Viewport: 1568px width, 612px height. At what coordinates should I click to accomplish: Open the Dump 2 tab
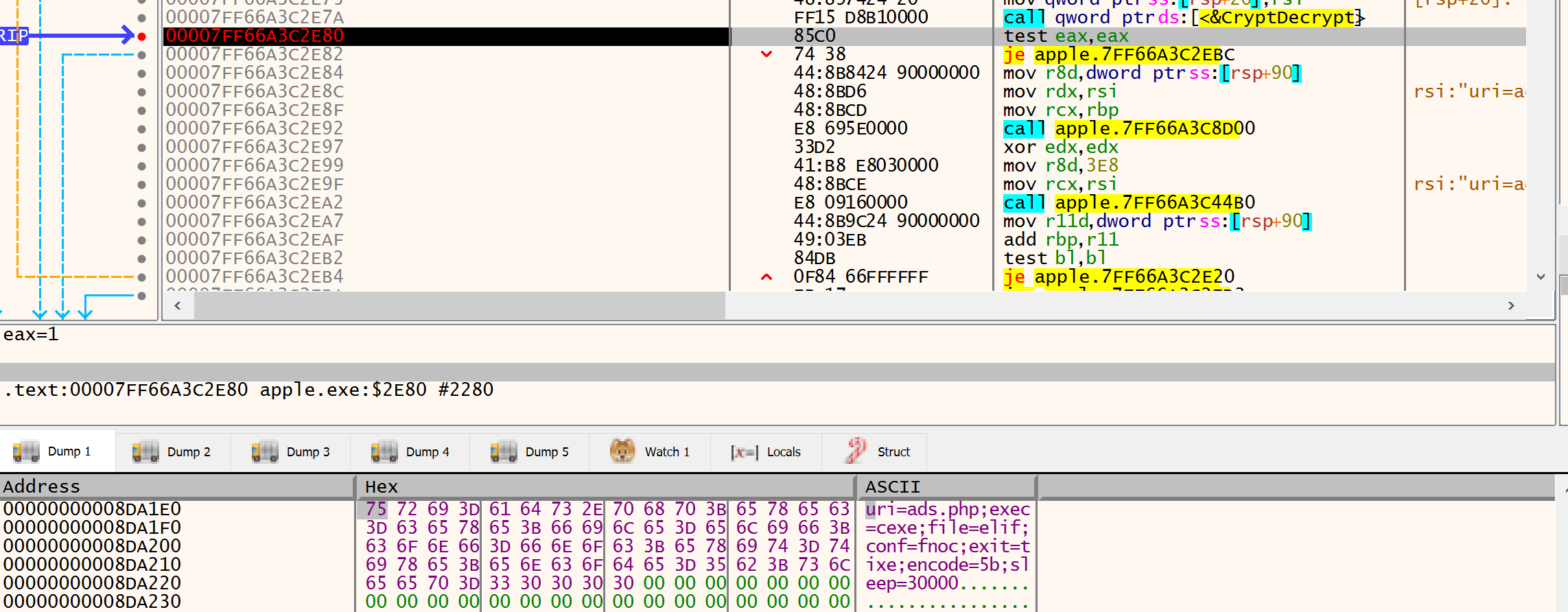[172, 451]
